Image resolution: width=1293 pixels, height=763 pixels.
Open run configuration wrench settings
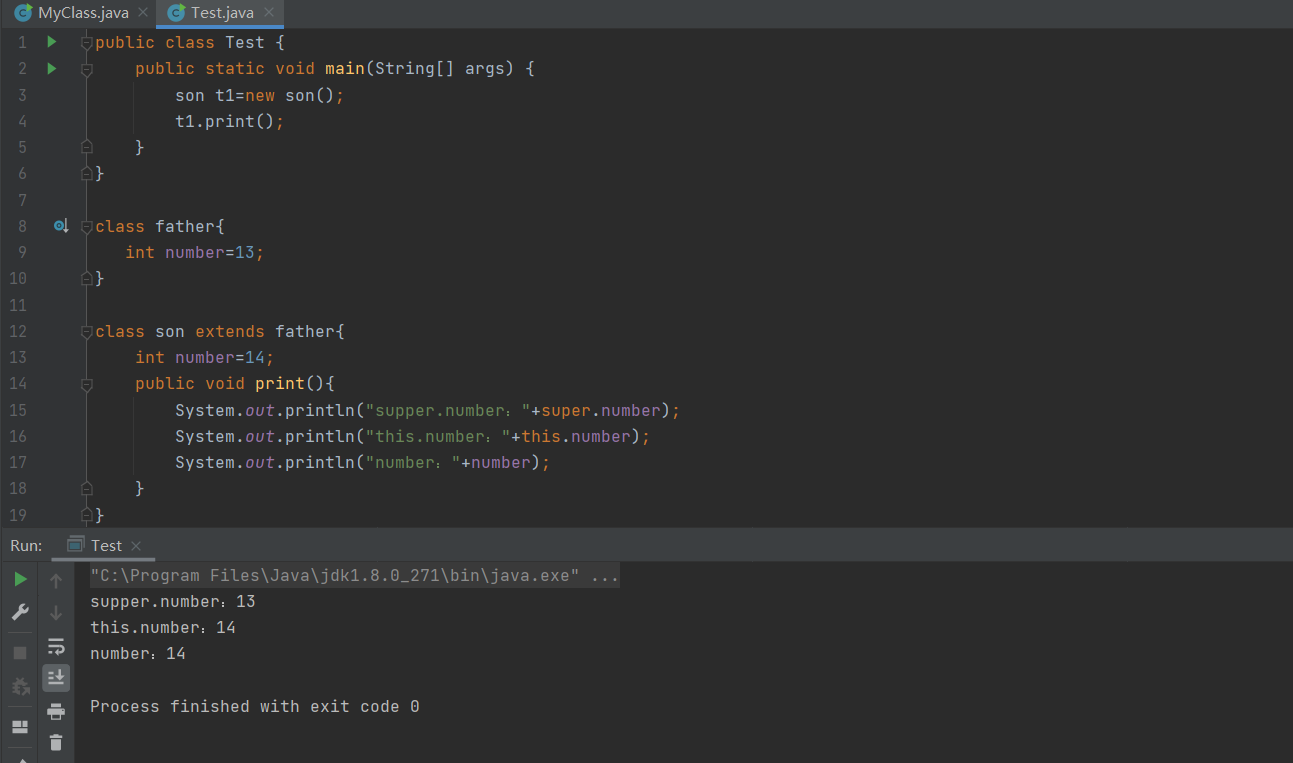[20, 612]
